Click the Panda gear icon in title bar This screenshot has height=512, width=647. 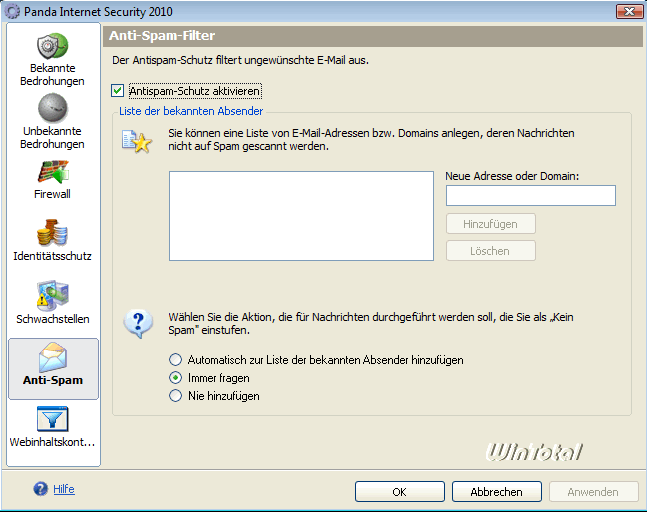[12, 11]
